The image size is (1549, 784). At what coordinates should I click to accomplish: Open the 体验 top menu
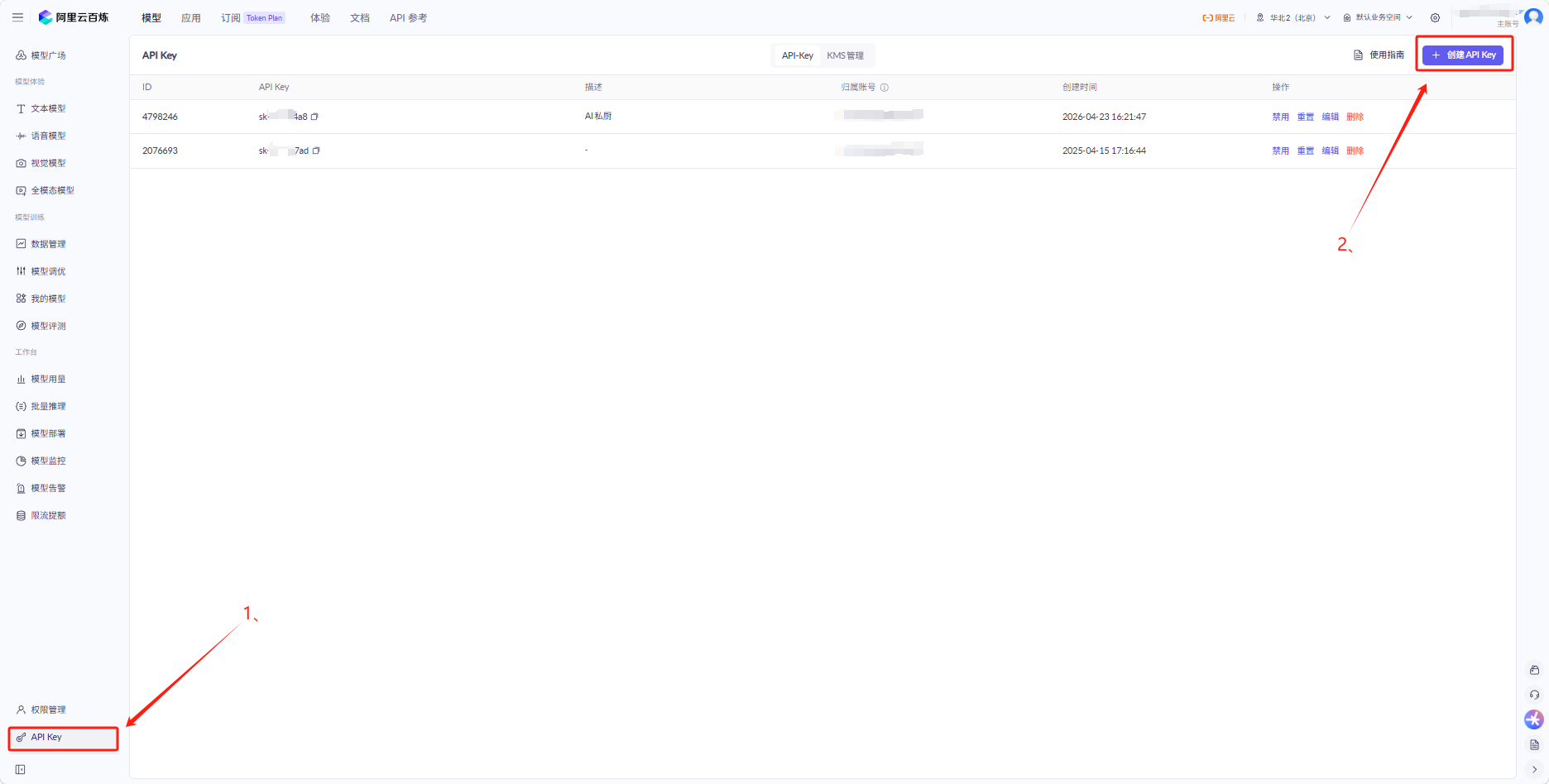320,17
